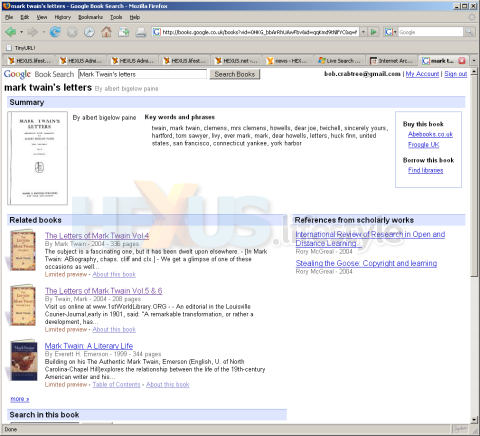Click the search magnifier icon
The width and height of the screenshot is (480, 436).
coord(469,32)
